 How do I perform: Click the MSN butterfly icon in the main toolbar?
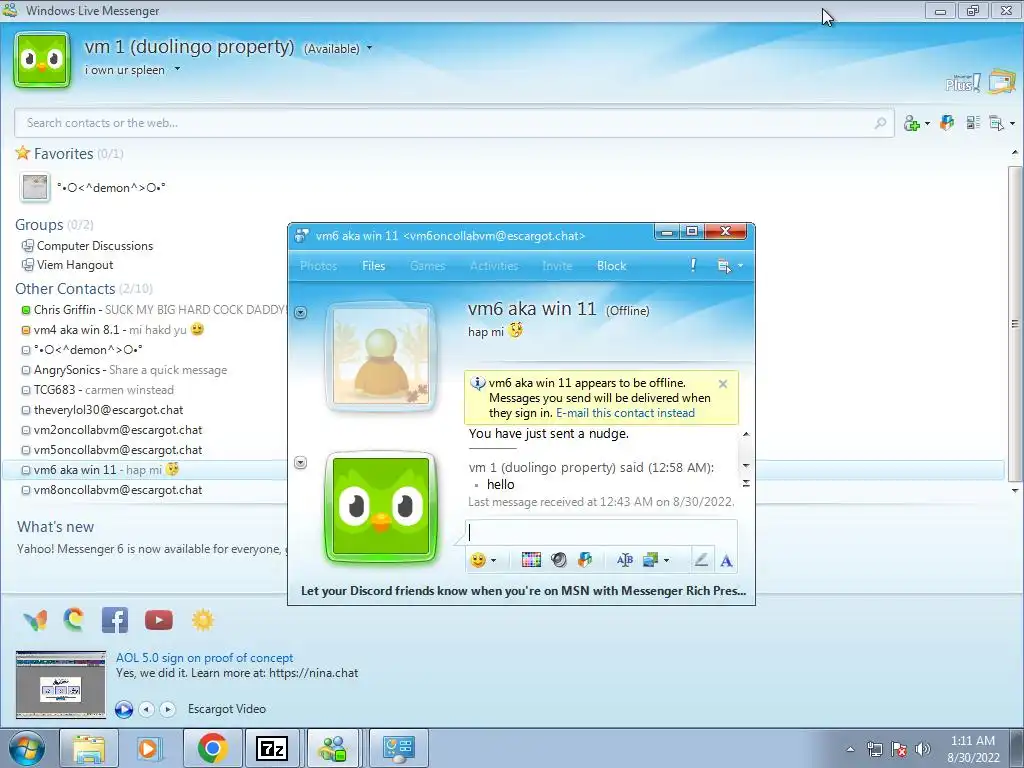pos(947,123)
